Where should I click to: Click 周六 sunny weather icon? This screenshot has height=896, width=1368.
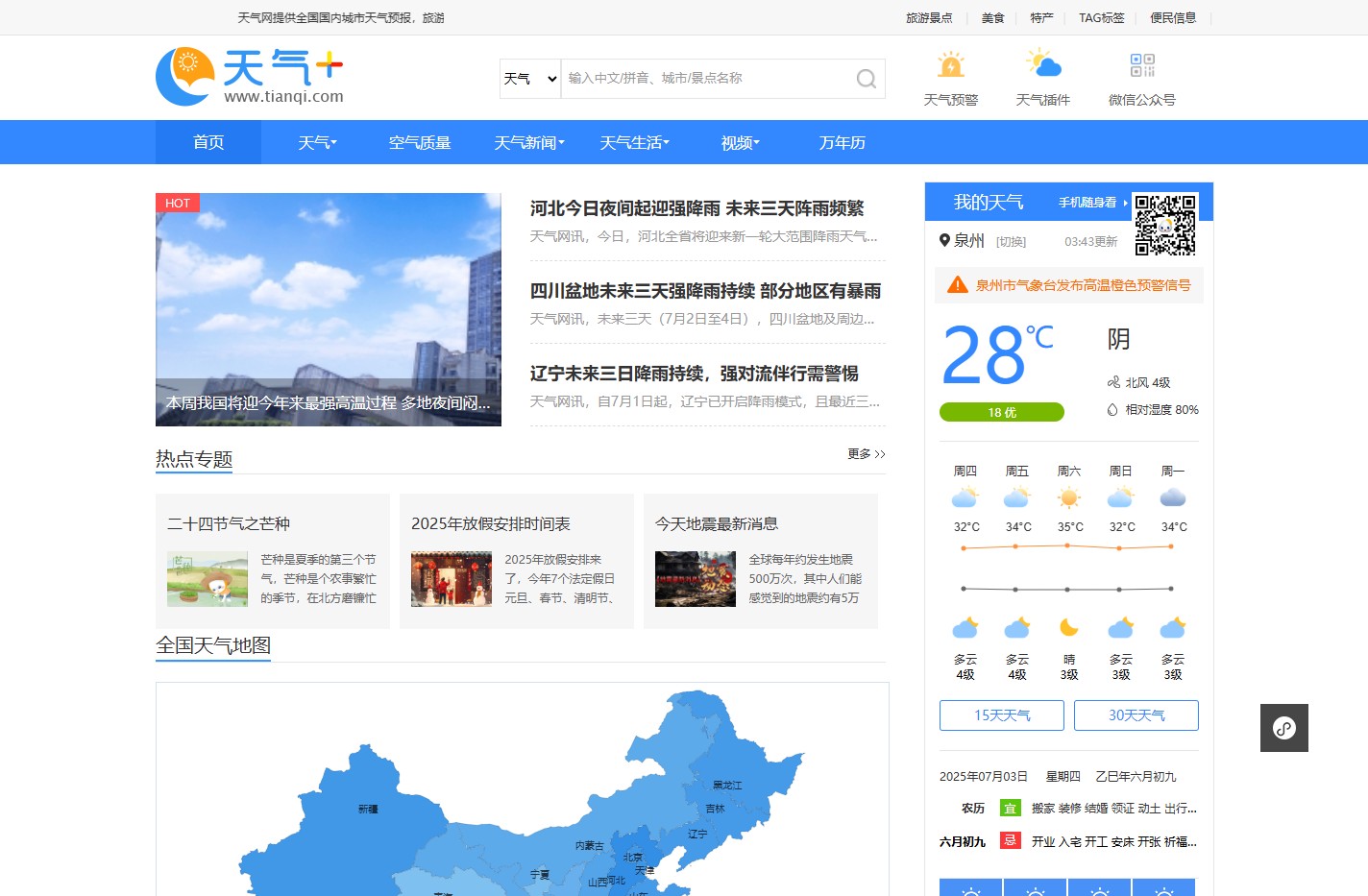(1069, 497)
